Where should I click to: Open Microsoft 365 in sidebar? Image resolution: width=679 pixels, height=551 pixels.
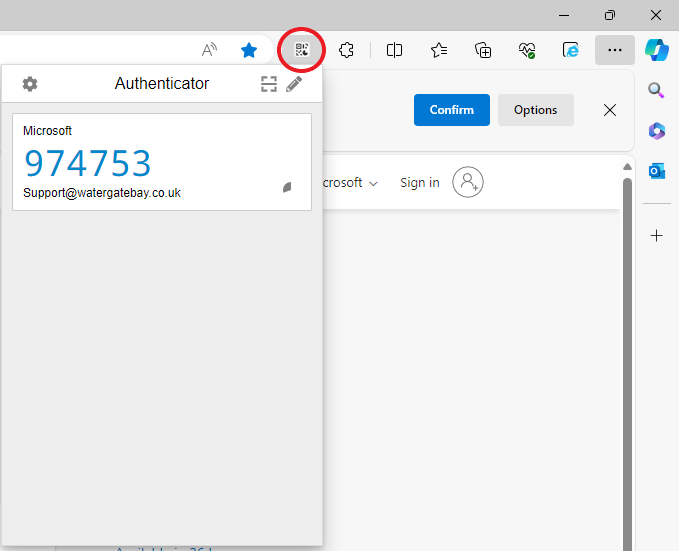pos(656,131)
